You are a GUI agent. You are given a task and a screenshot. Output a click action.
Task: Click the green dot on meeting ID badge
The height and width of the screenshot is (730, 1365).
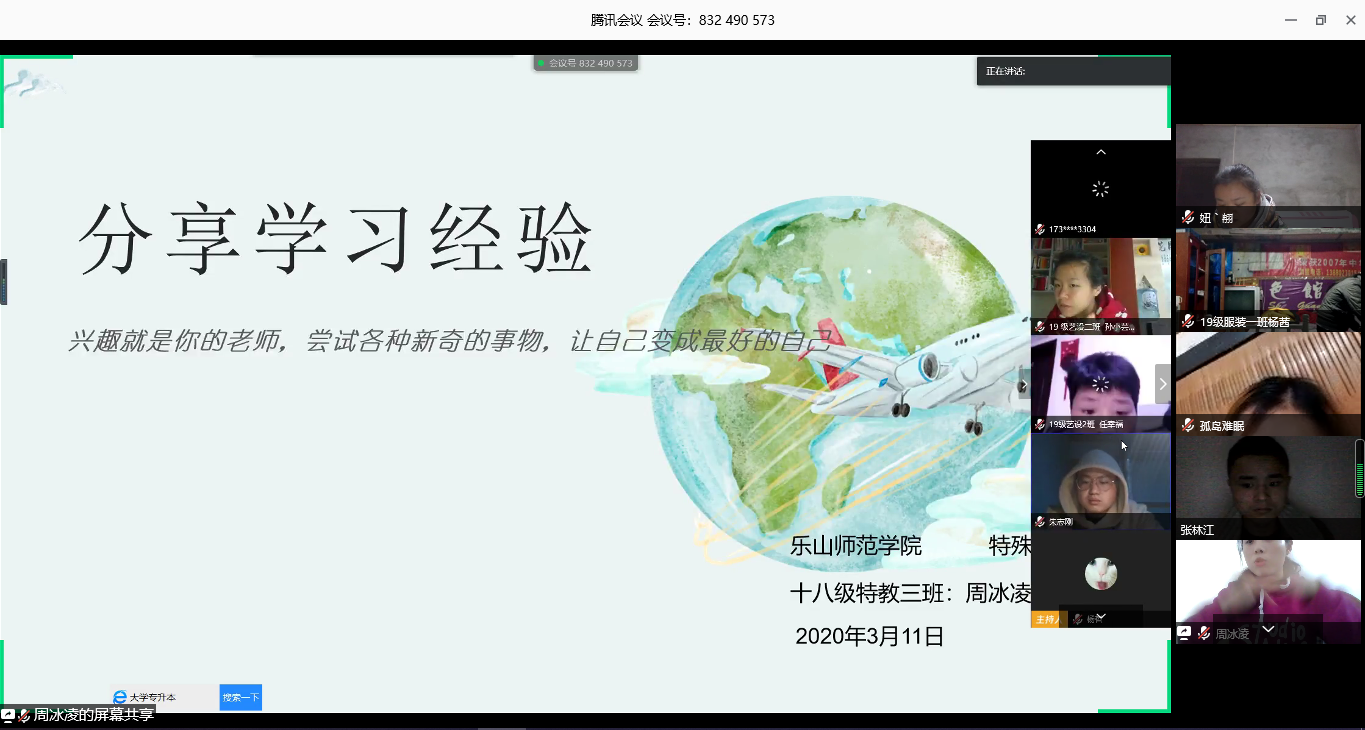(541, 63)
